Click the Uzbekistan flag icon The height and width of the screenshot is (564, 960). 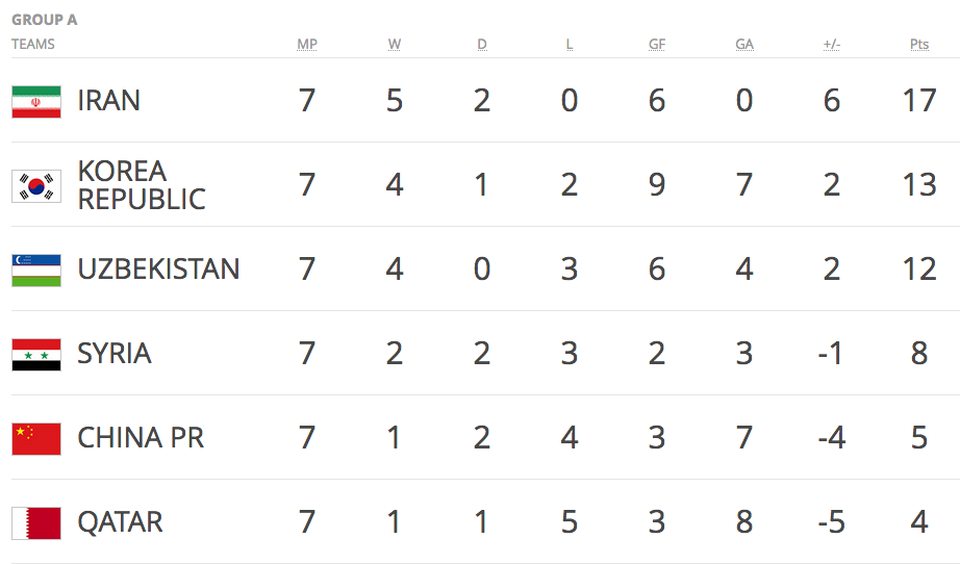click(x=36, y=270)
